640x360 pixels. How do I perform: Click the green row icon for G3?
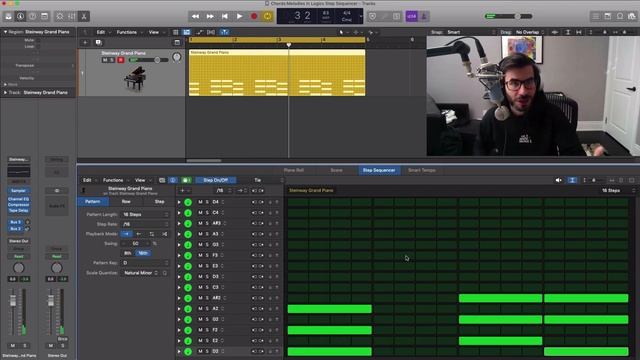[x=188, y=245]
